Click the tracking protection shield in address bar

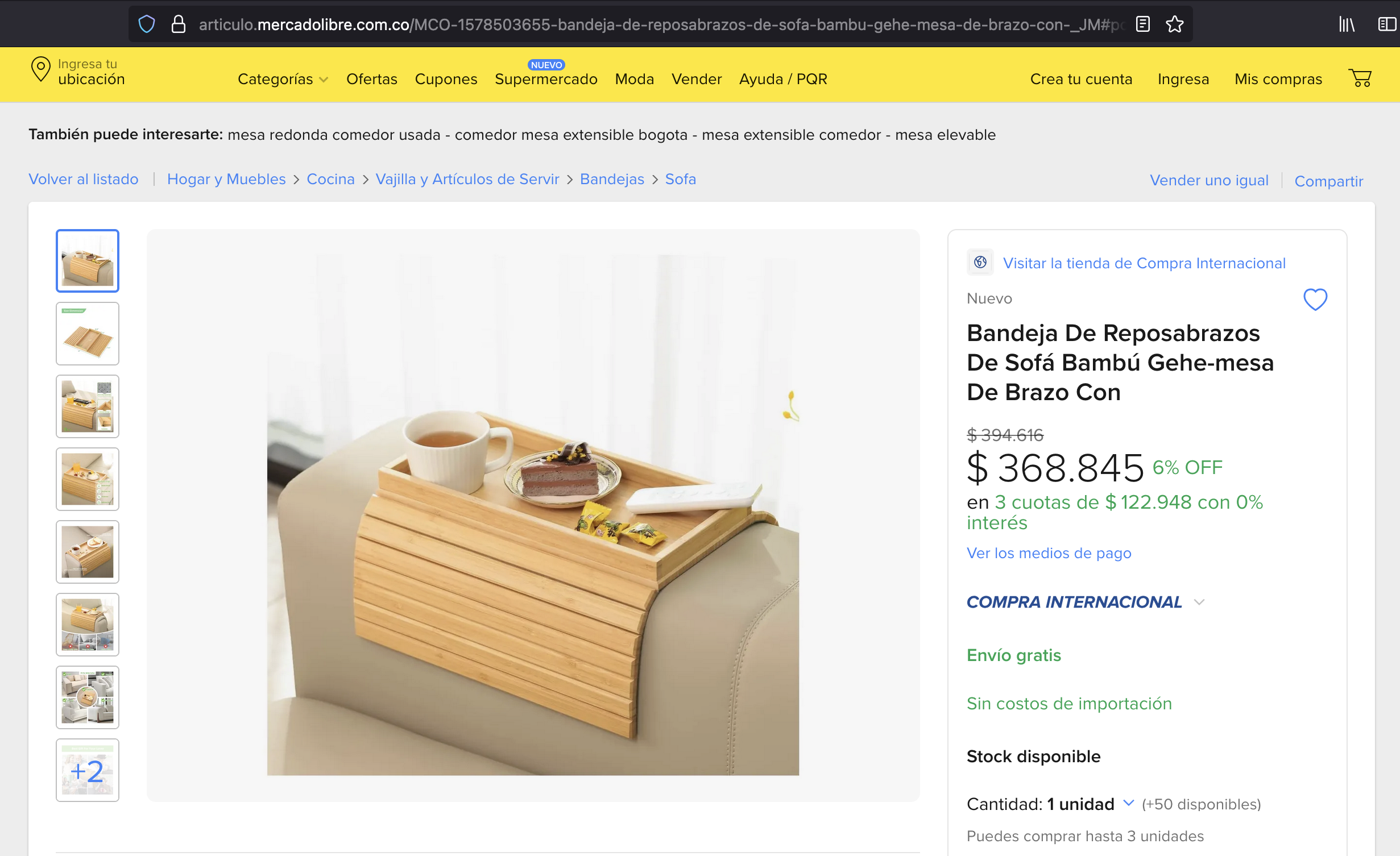coord(147,24)
